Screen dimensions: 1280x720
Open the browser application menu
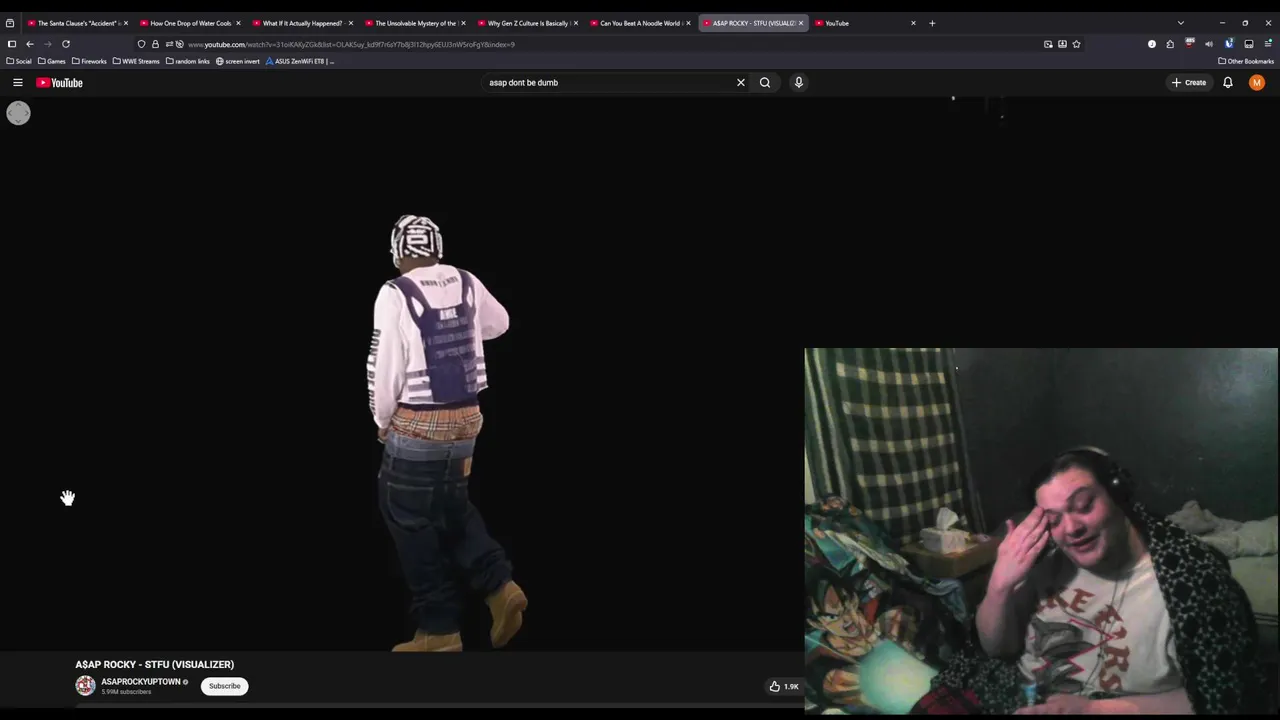point(1268,44)
